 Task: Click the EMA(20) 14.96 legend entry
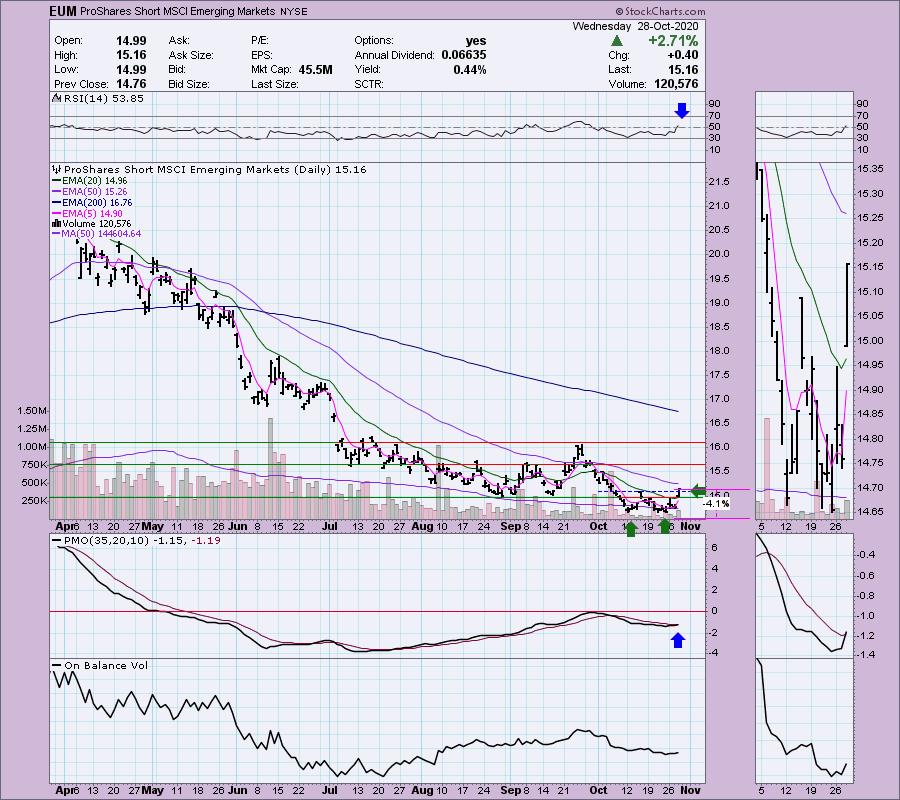tap(90, 180)
